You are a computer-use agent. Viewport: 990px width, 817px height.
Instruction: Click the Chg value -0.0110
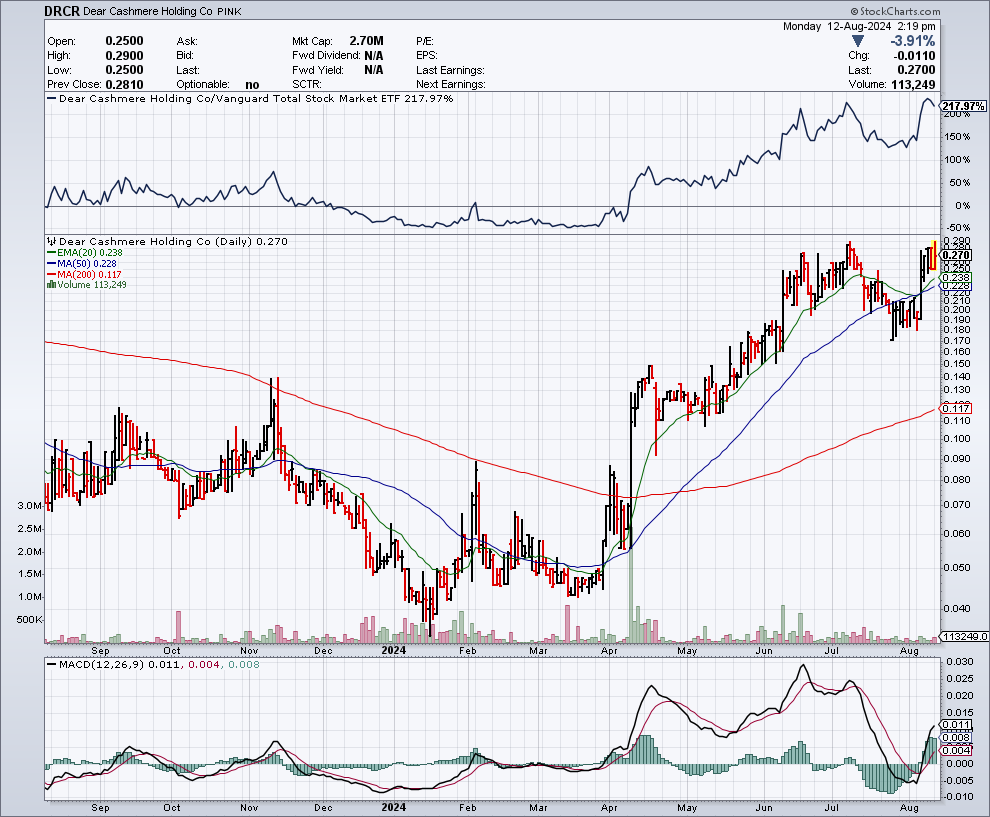pyautogui.click(x=914, y=56)
